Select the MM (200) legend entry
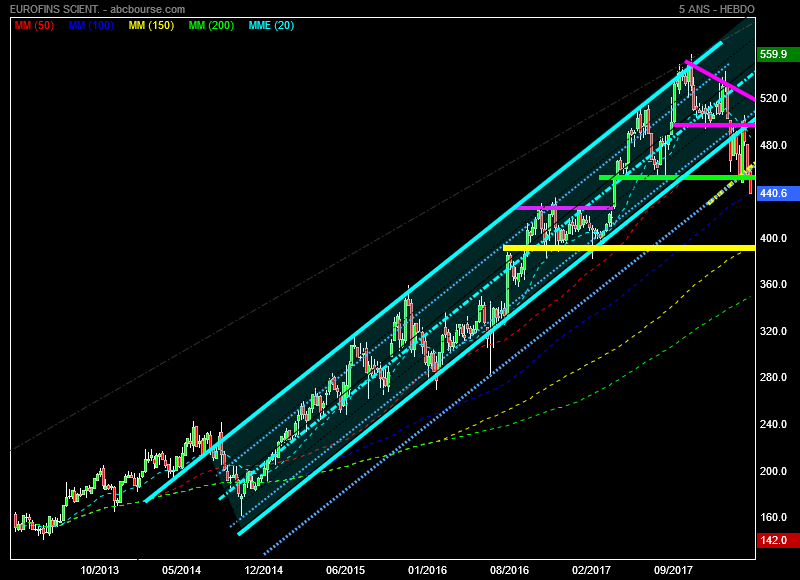Image resolution: width=800 pixels, height=580 pixels. [x=211, y=26]
